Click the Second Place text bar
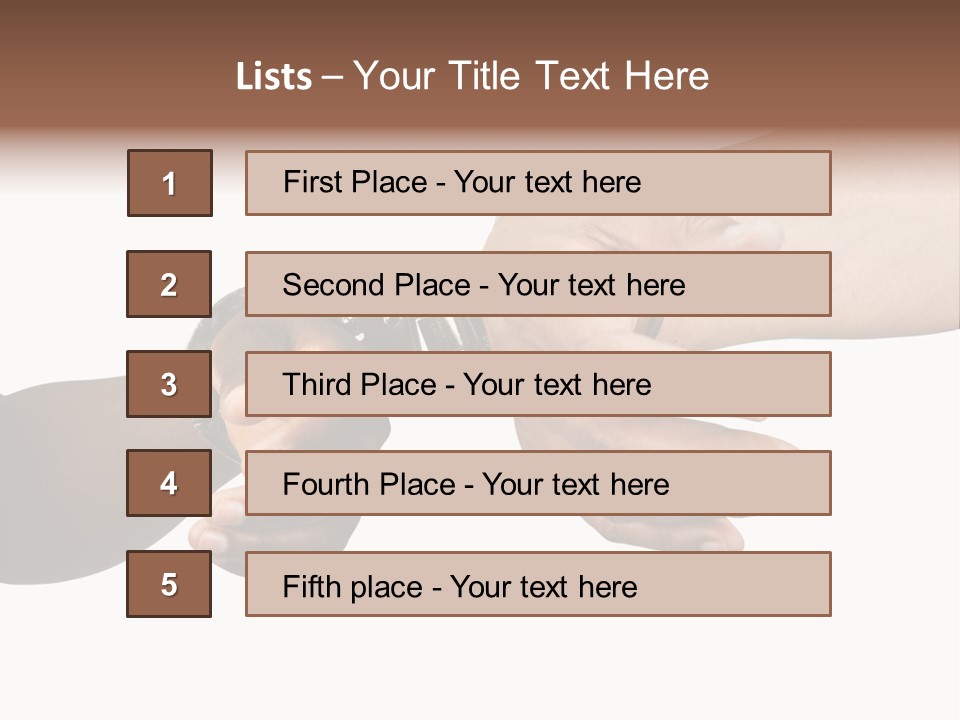The width and height of the screenshot is (960, 720). (538, 284)
